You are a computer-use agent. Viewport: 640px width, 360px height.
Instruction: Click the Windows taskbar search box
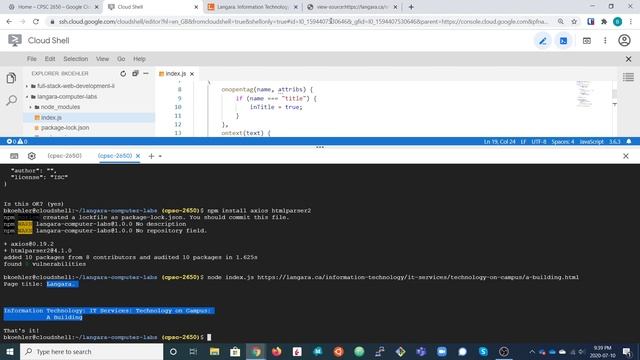click(91, 351)
